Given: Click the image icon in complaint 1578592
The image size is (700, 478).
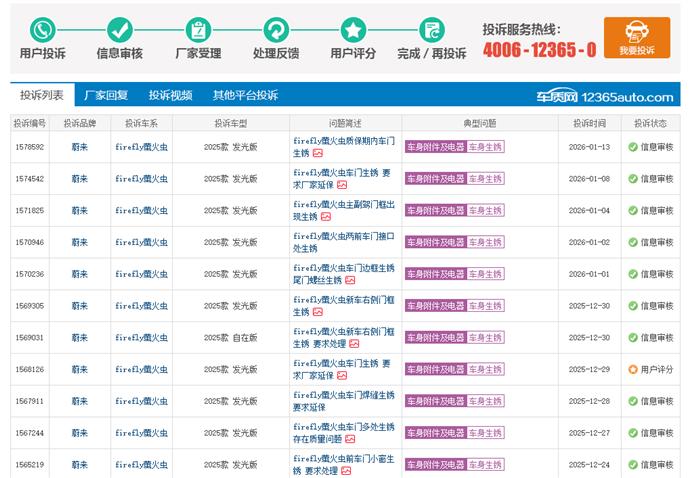Looking at the screenshot, I should point(318,154).
